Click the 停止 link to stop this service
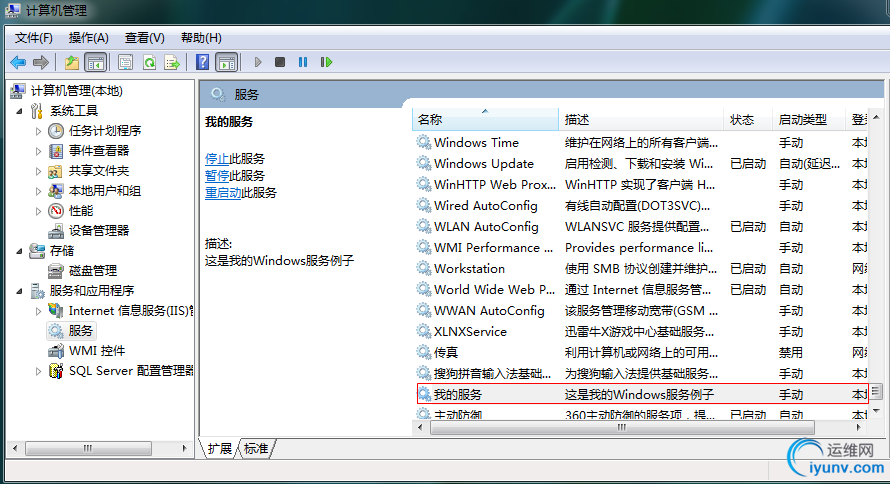Image resolution: width=890 pixels, height=484 pixels. (217, 159)
